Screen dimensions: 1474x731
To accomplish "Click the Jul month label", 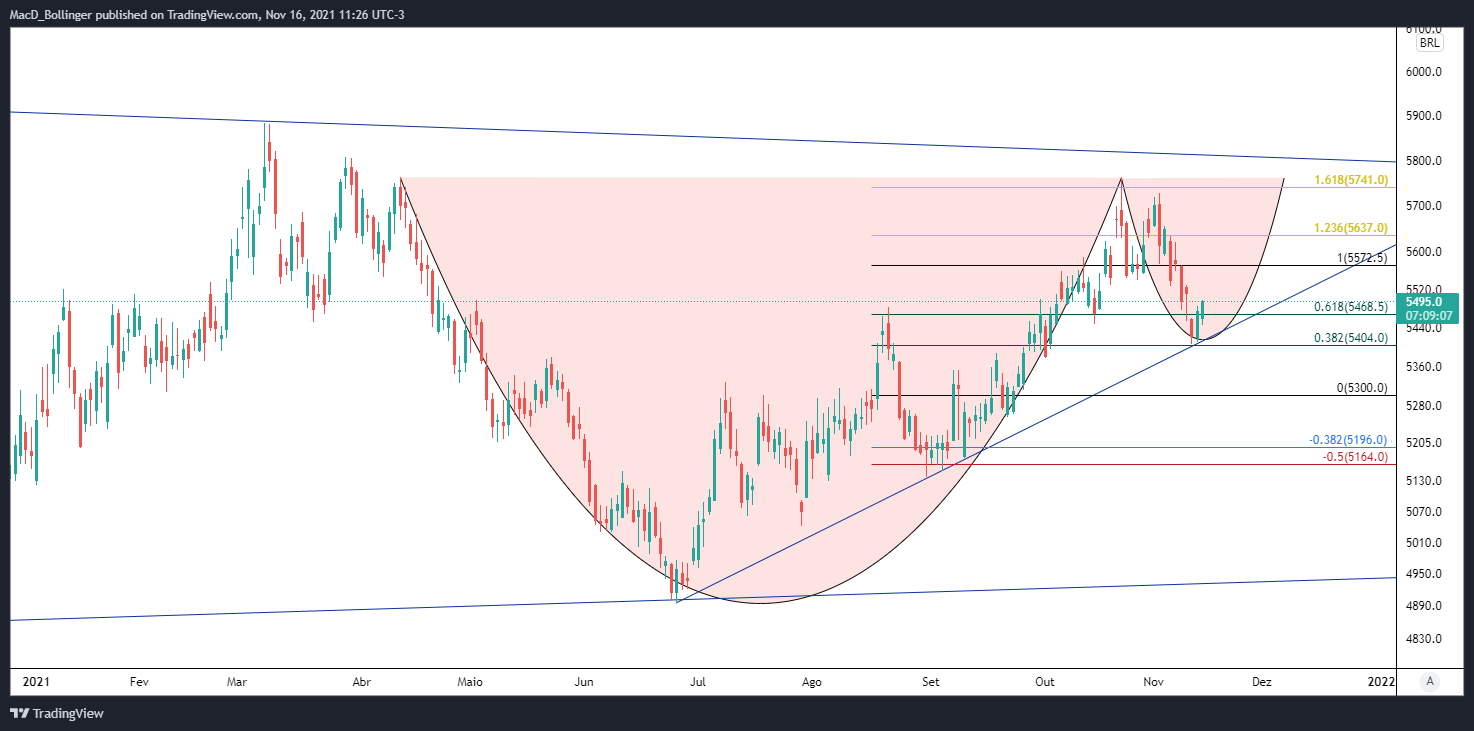I will 698,682.
